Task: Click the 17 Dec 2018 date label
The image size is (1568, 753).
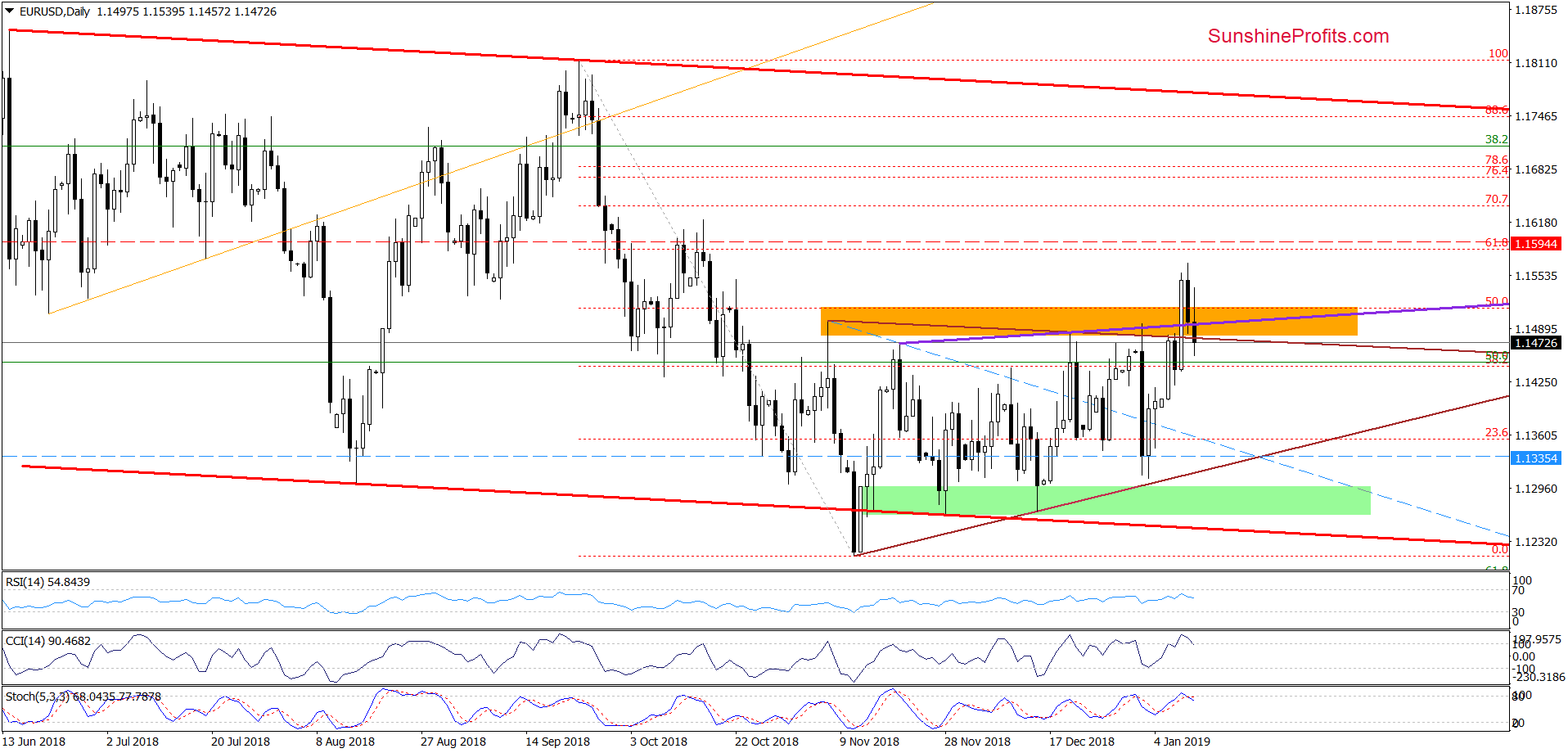Action: (x=1082, y=742)
